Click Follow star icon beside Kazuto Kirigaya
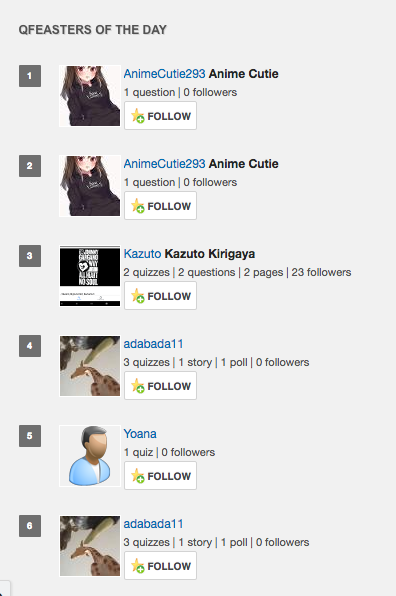The height and width of the screenshot is (596, 396). 138,296
